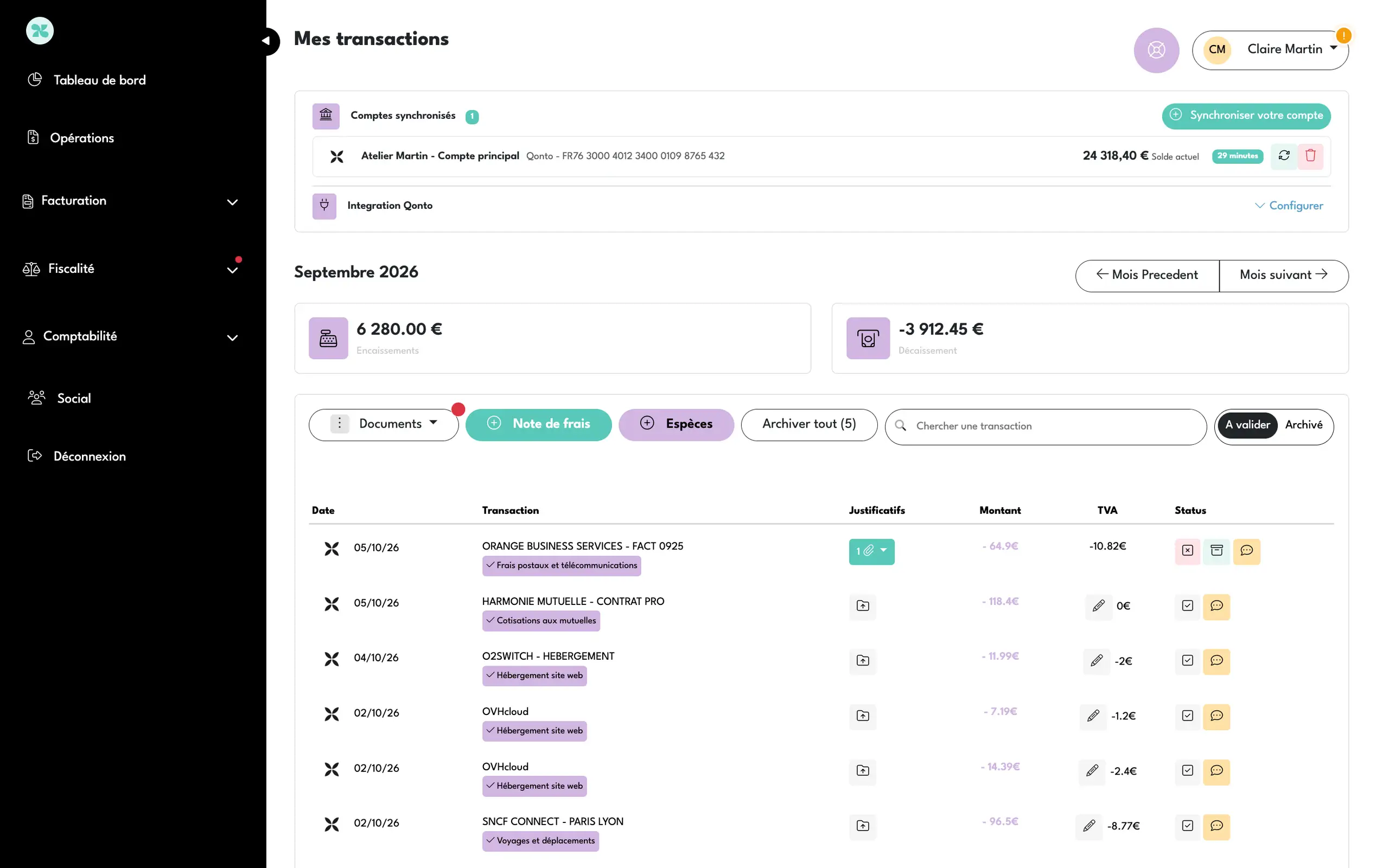Switch the toggle to Archivé
This screenshot has height=868, width=1389.
tap(1303, 425)
